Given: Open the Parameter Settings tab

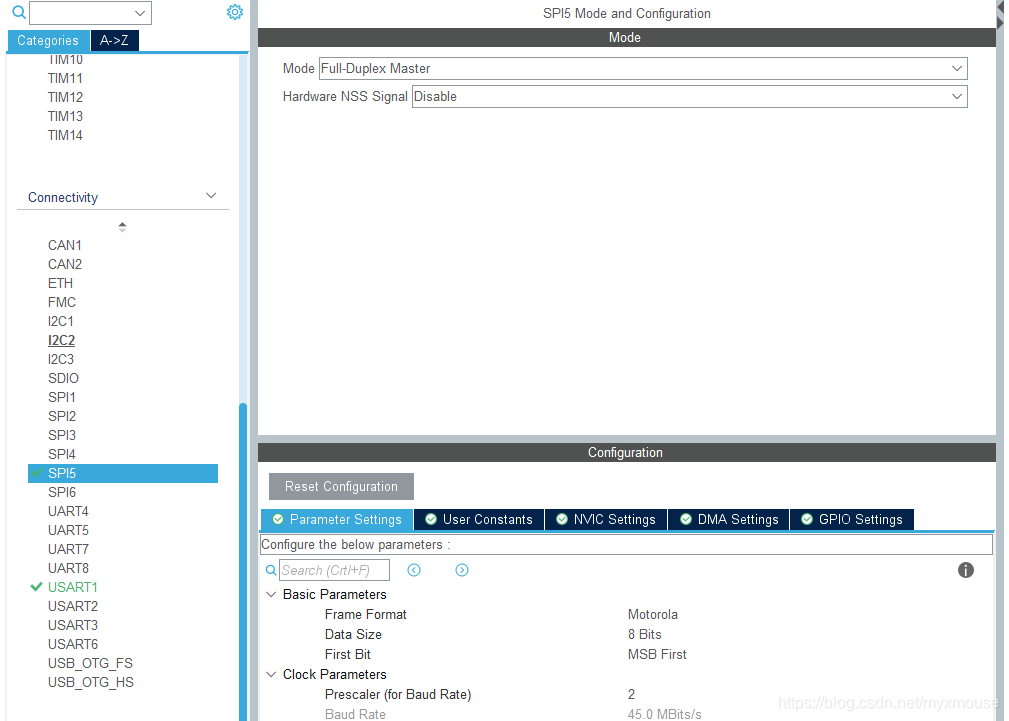Looking at the screenshot, I should 337,520.
